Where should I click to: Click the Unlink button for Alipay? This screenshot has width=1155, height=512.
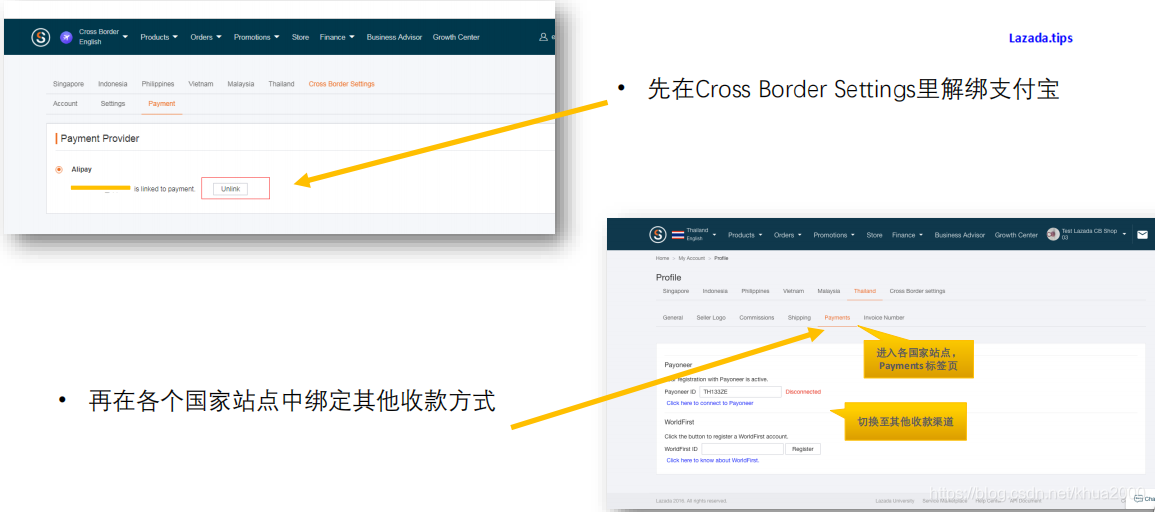pyautogui.click(x=231, y=189)
